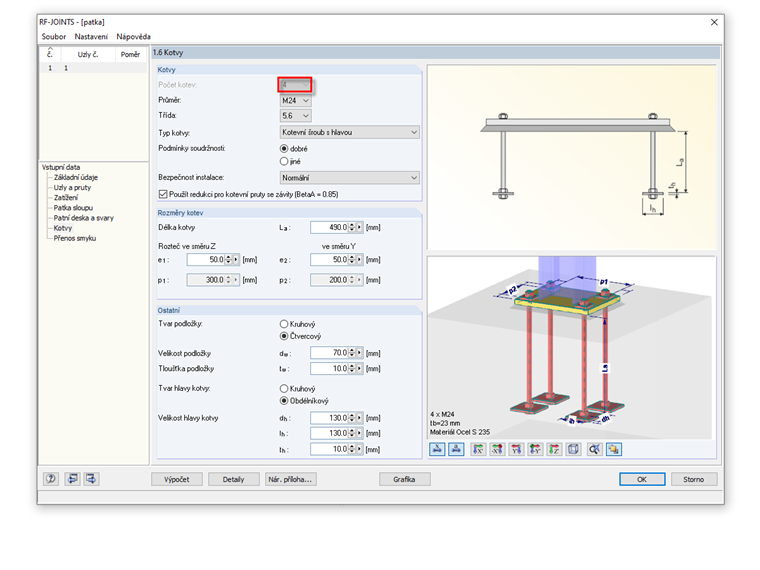Open the Třída 5.6 dropdown

tap(296, 116)
